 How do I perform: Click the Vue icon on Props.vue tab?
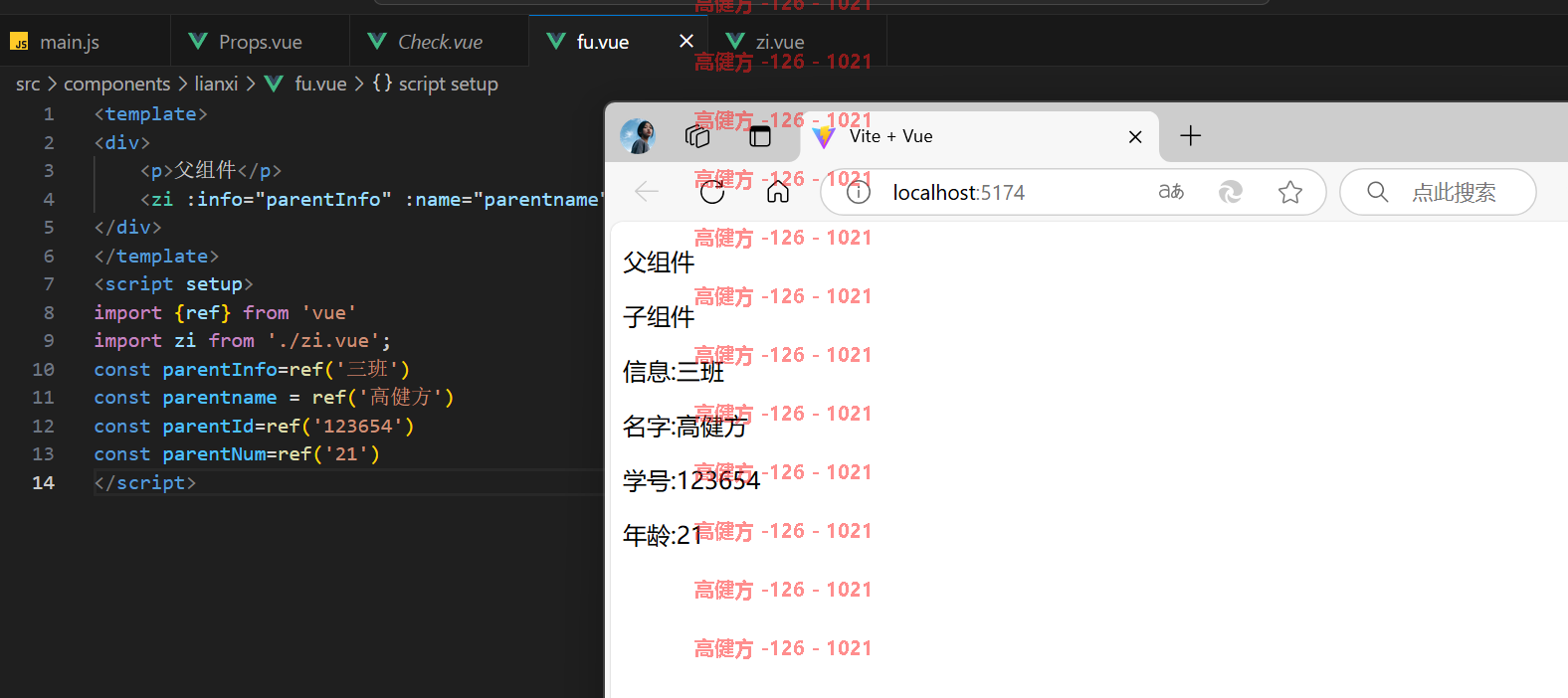[x=198, y=41]
